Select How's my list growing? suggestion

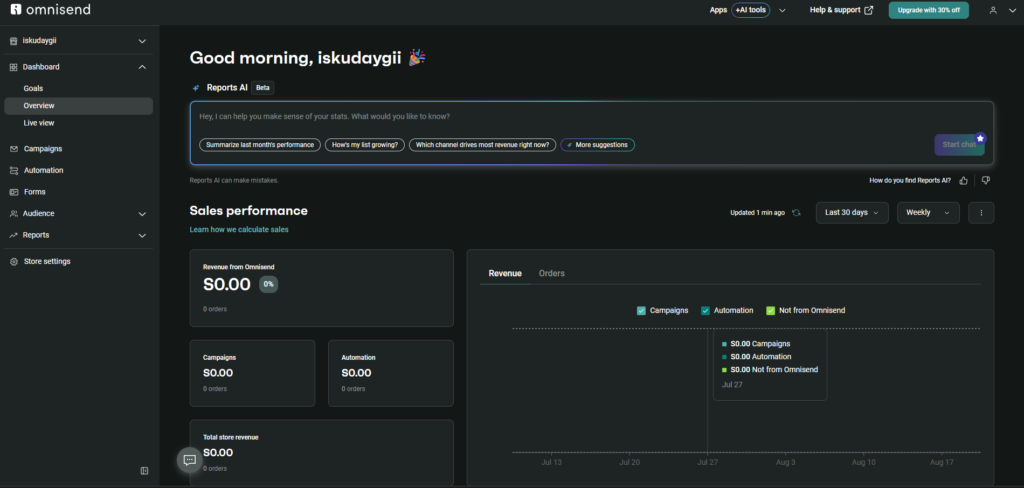(x=364, y=145)
